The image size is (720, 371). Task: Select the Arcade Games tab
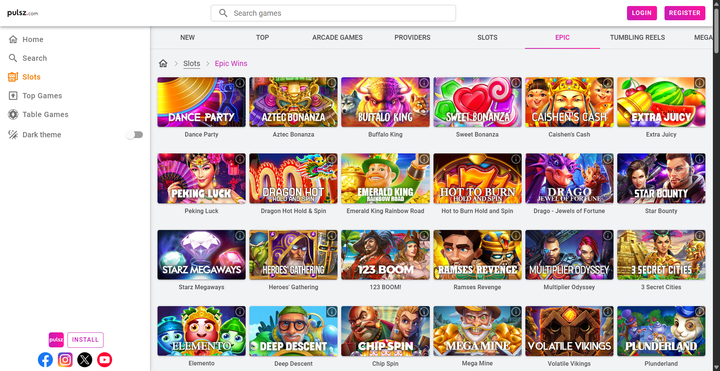pyautogui.click(x=338, y=38)
